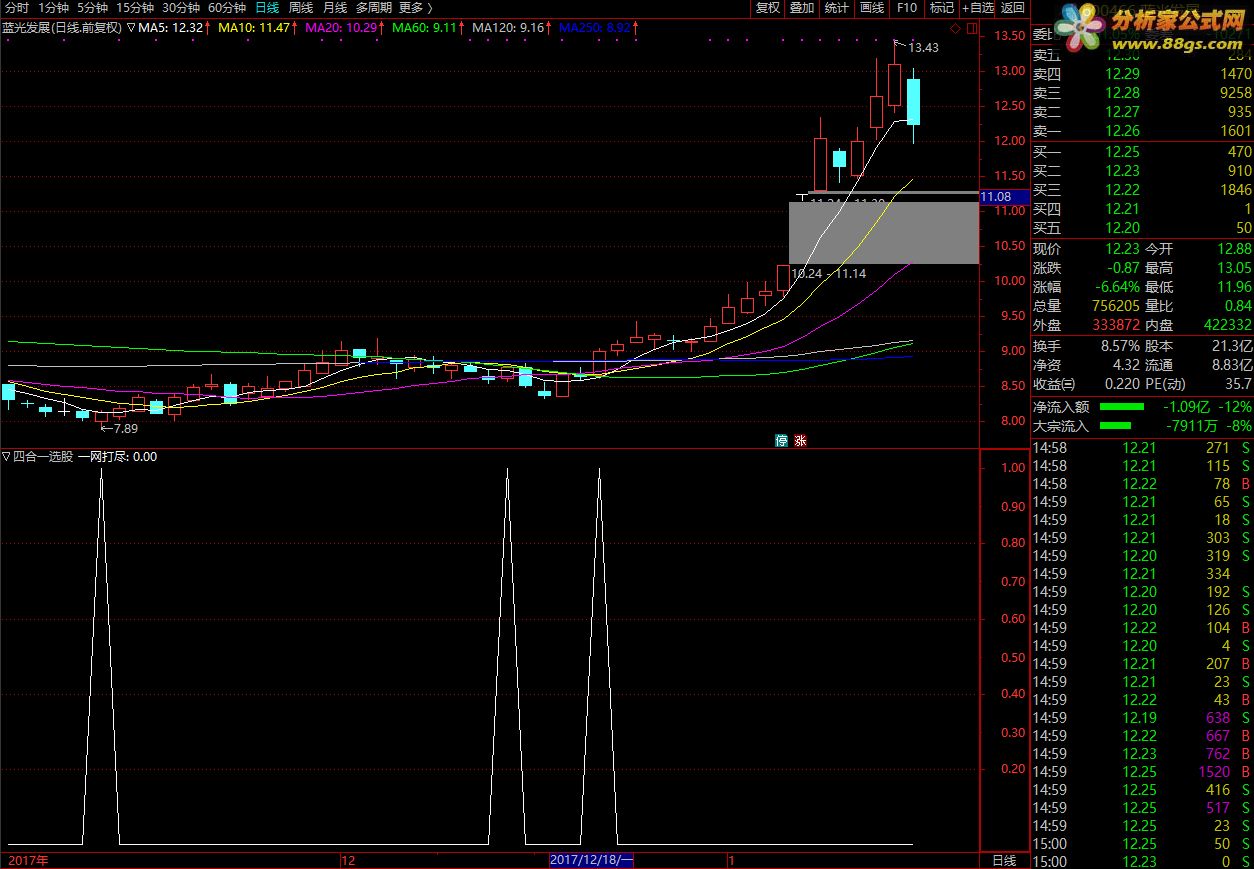Viewport: 1254px width, 869px height.
Task: Click the tick row with volume 1520
Action: click(x=1141, y=772)
